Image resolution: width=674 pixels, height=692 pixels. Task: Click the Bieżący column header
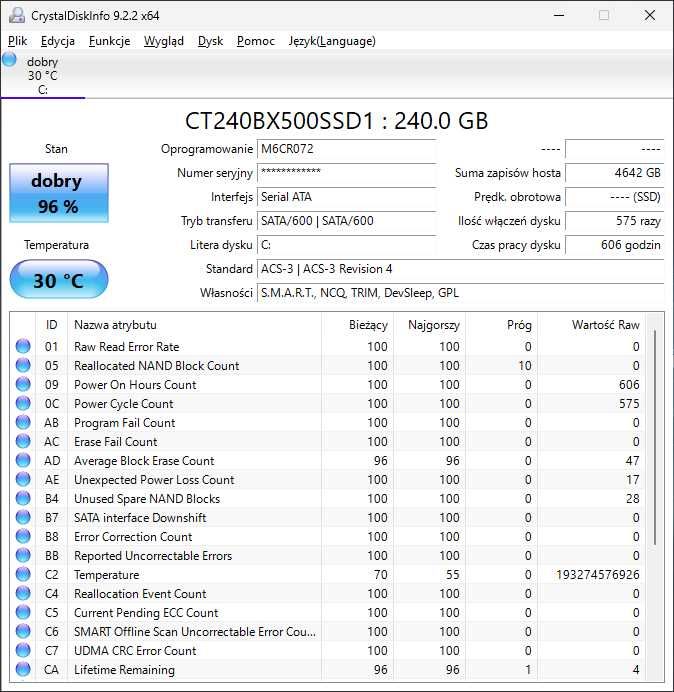pyautogui.click(x=358, y=325)
